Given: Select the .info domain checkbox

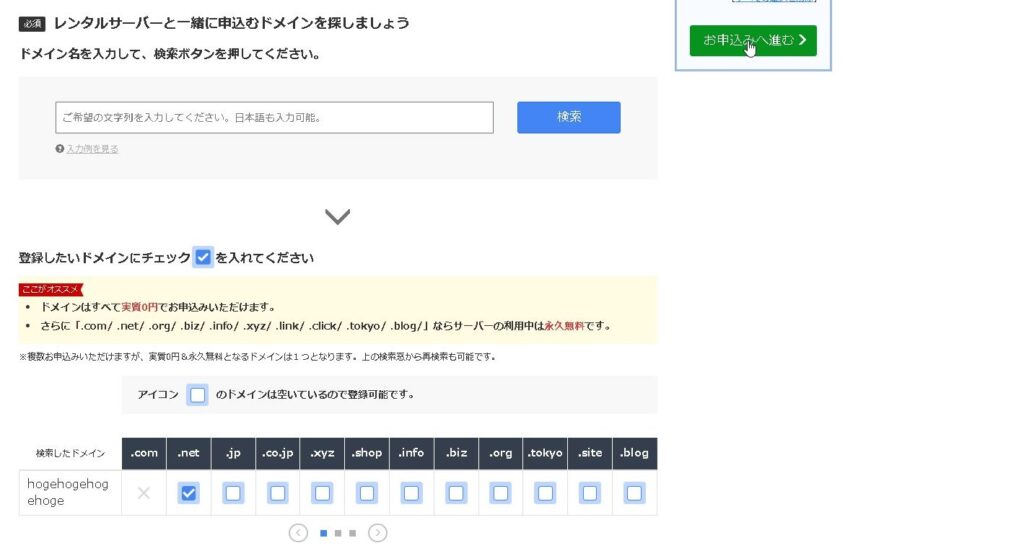Looking at the screenshot, I should click(x=411, y=493).
